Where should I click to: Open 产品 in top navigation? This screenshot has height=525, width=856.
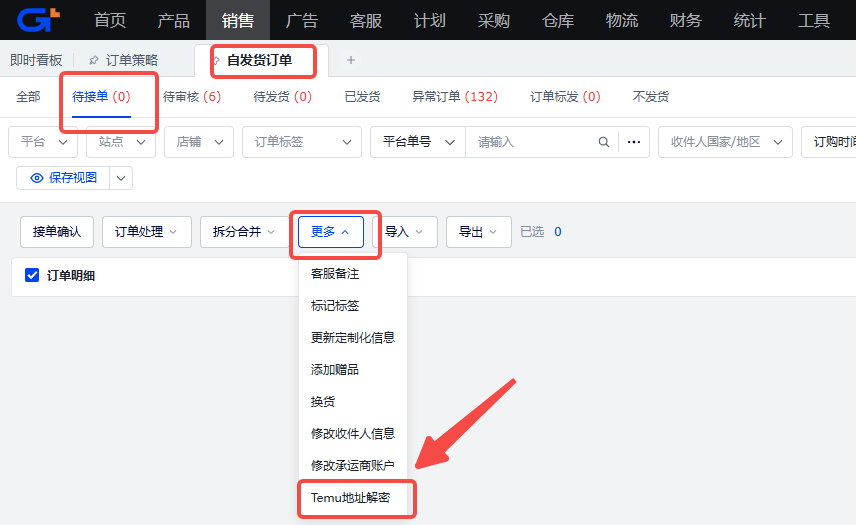click(x=174, y=20)
